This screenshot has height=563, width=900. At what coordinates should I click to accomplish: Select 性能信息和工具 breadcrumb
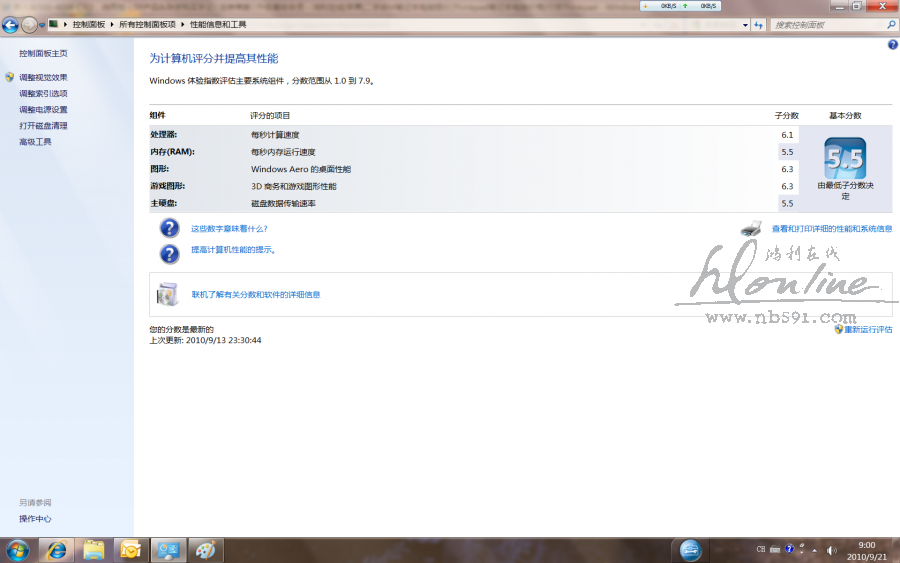(218, 25)
